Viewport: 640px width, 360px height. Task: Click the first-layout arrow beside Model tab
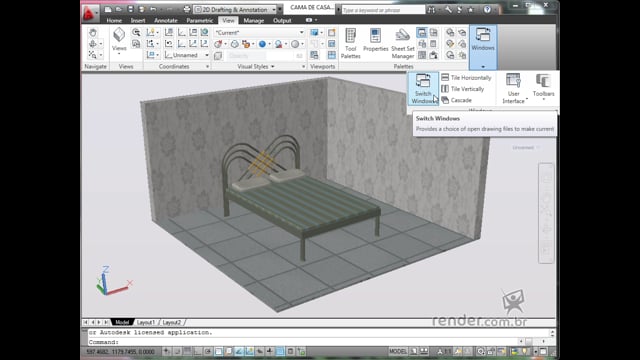(86, 322)
